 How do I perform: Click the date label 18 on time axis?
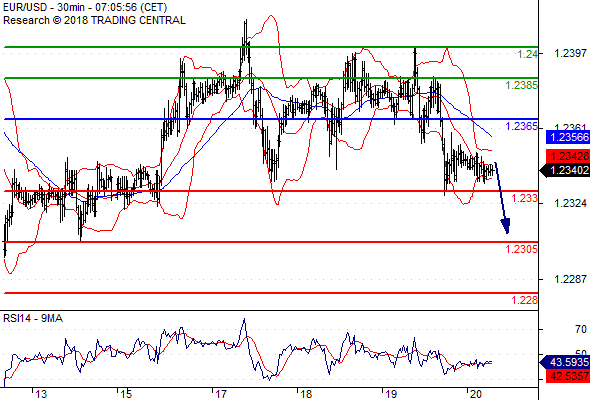tap(306, 394)
